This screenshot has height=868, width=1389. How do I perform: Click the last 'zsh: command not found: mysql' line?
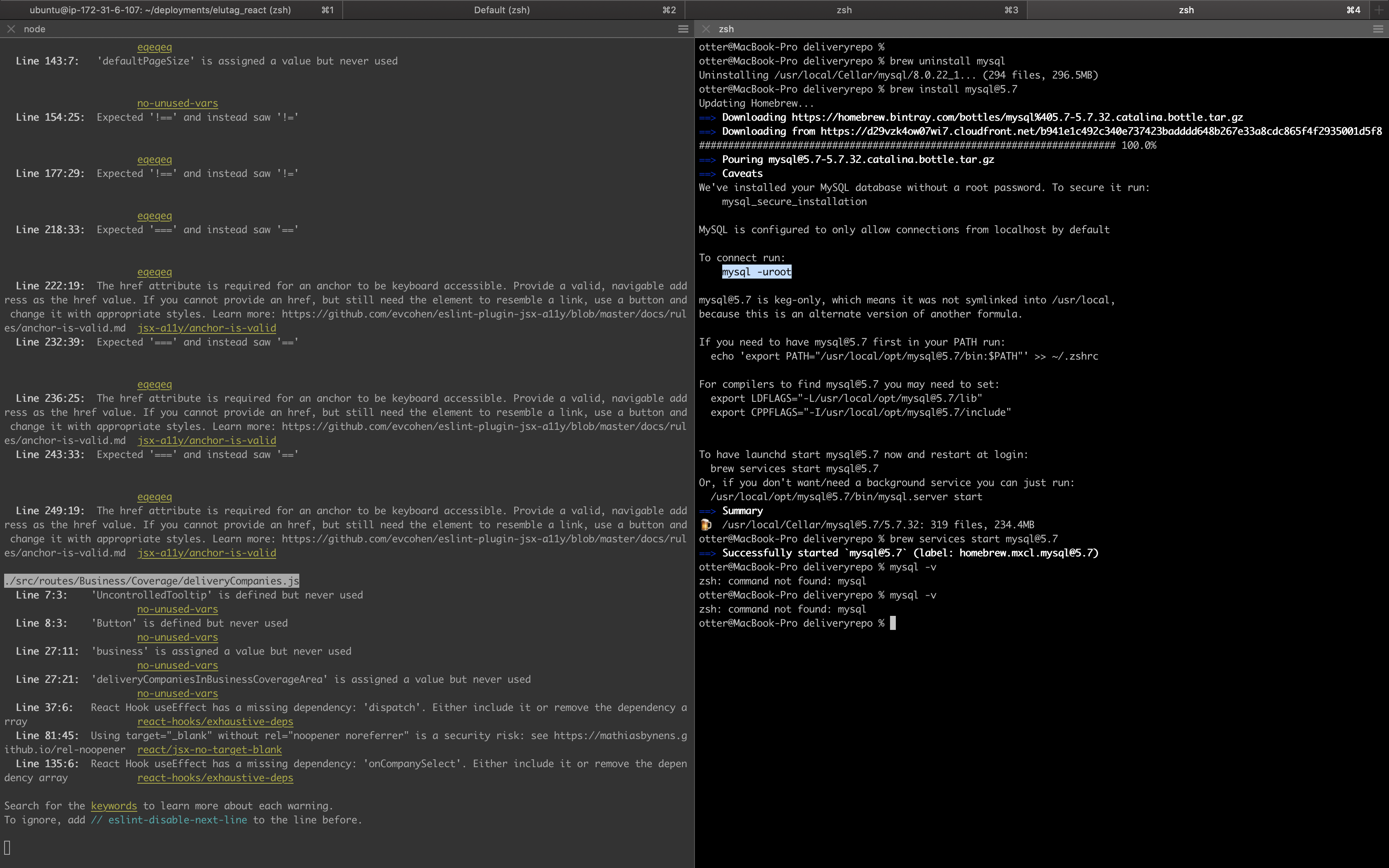782,610
